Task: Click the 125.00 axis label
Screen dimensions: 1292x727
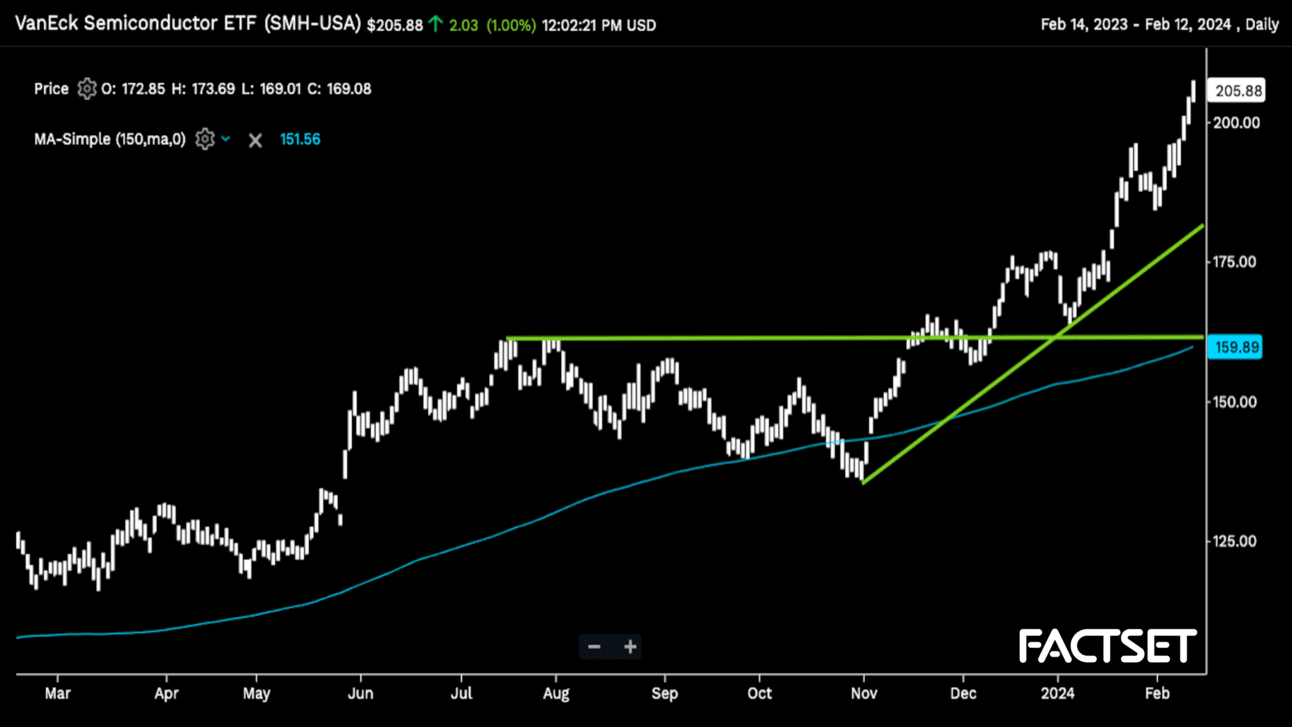Action: [1237, 541]
